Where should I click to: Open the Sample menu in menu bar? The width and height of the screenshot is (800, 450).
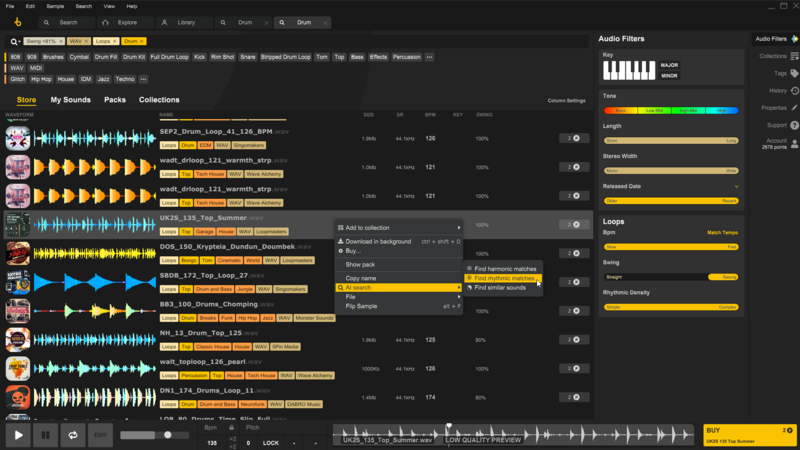55,6
